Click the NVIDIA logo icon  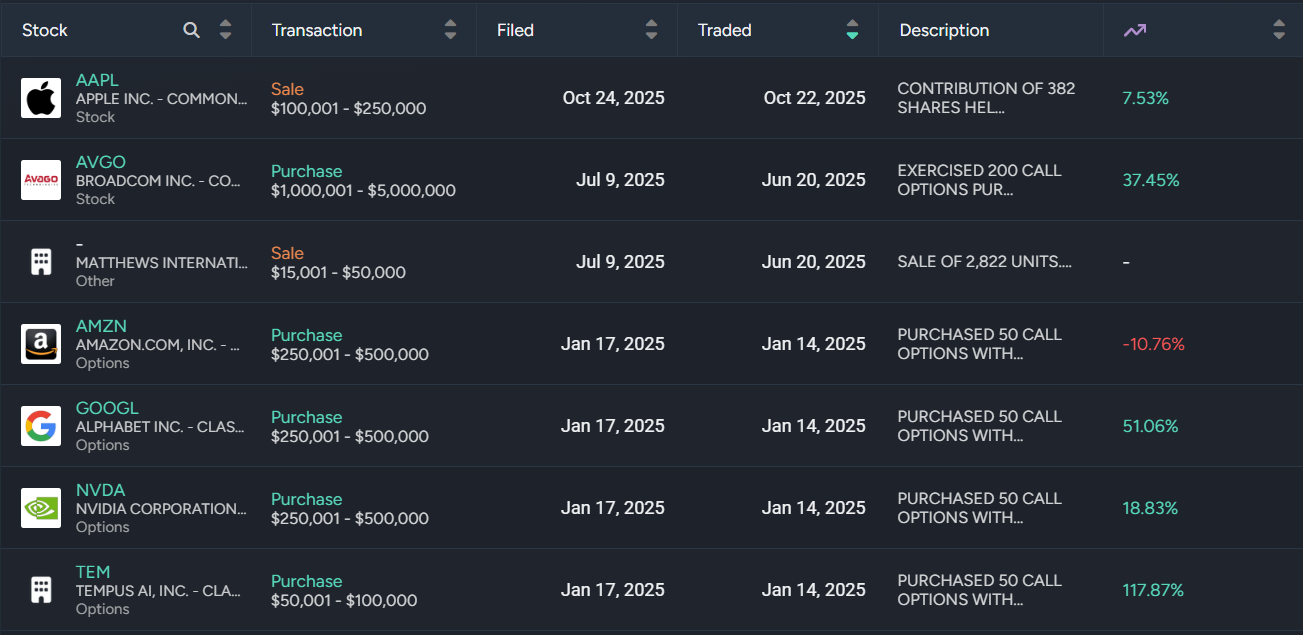pyautogui.click(x=41, y=508)
